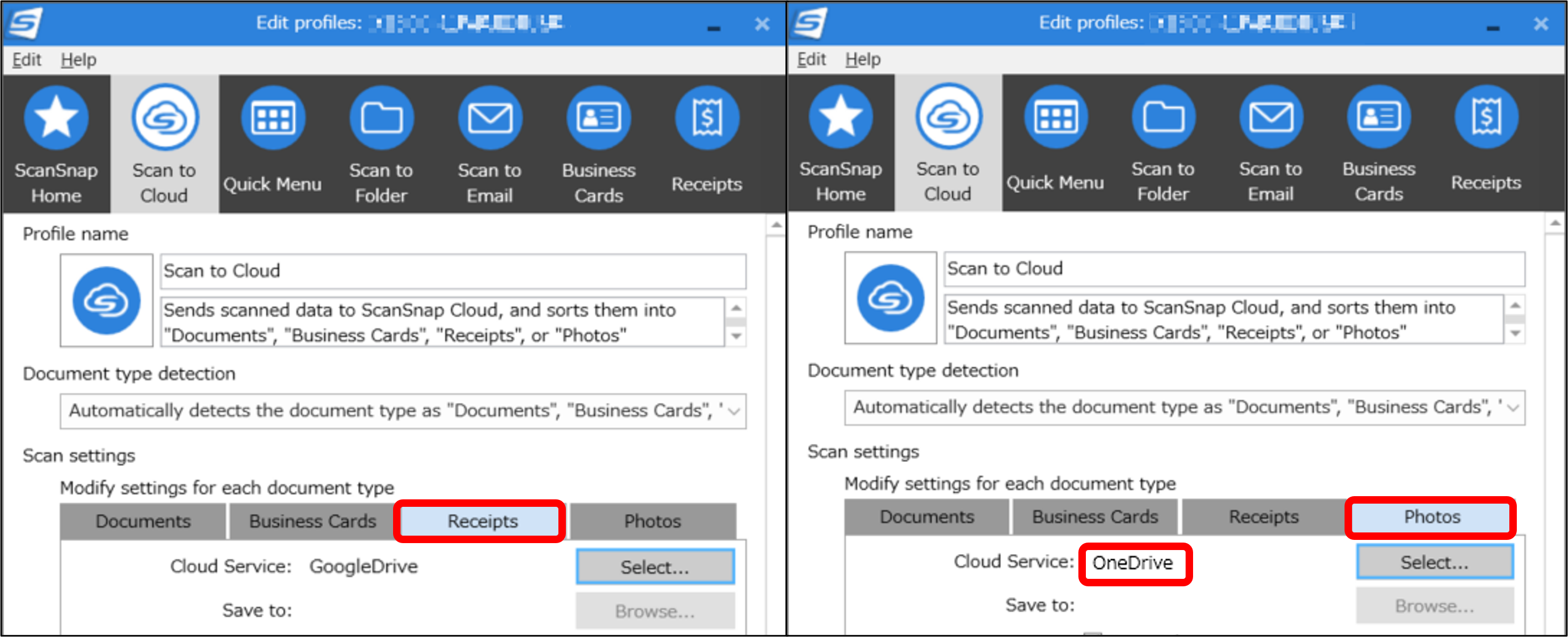Viewport: 1568px width, 637px height.
Task: Close the right Edit profiles window
Action: pos(1541,25)
